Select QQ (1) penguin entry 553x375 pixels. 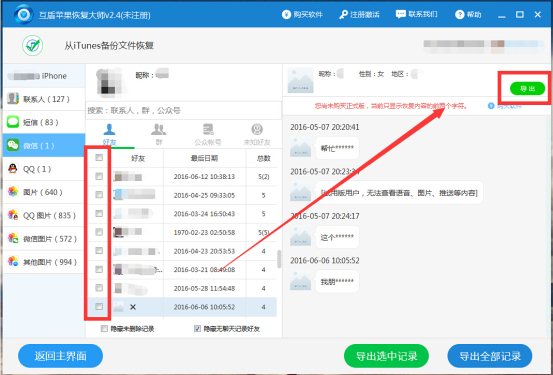[x=44, y=169]
